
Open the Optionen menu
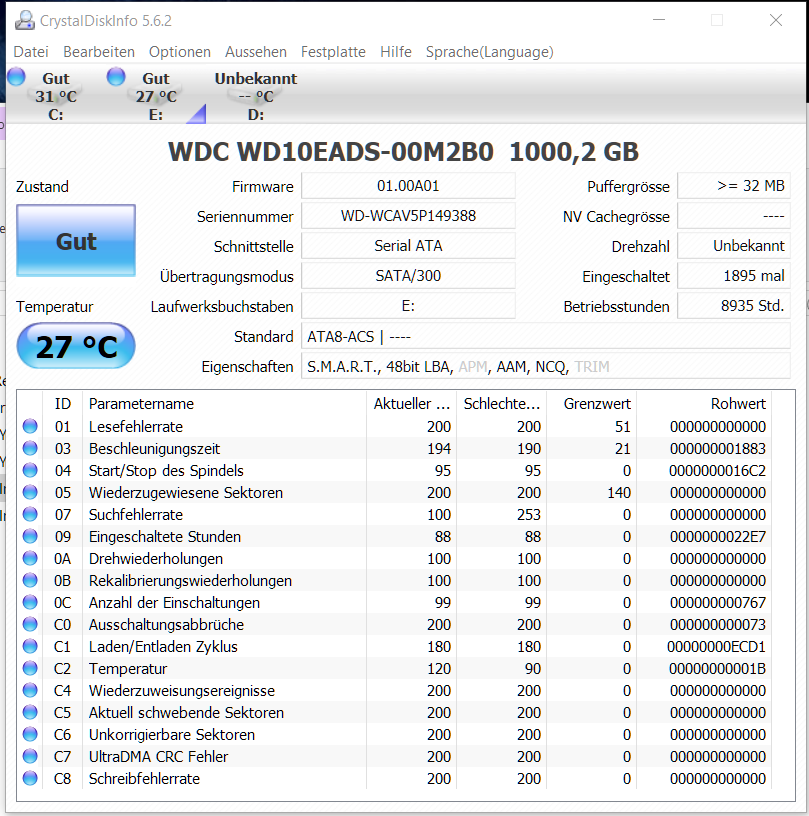pos(179,52)
